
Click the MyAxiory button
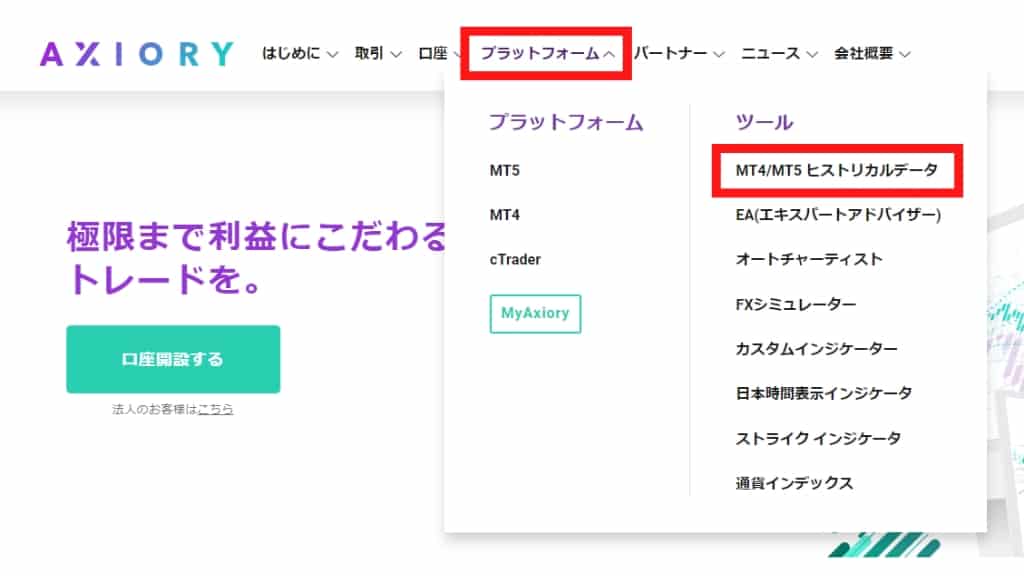click(x=535, y=313)
